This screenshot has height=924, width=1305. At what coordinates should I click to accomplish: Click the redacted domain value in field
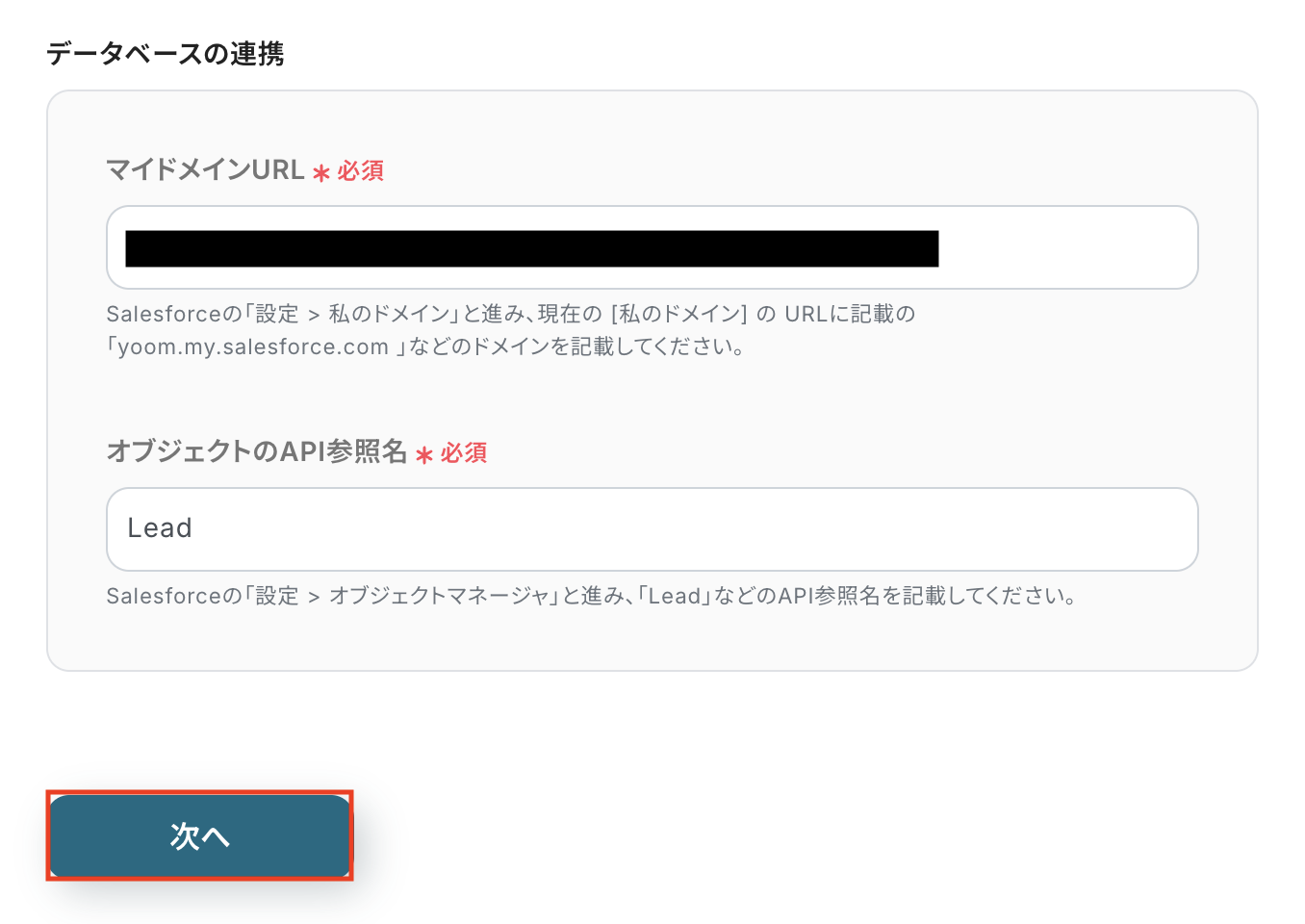[531, 248]
